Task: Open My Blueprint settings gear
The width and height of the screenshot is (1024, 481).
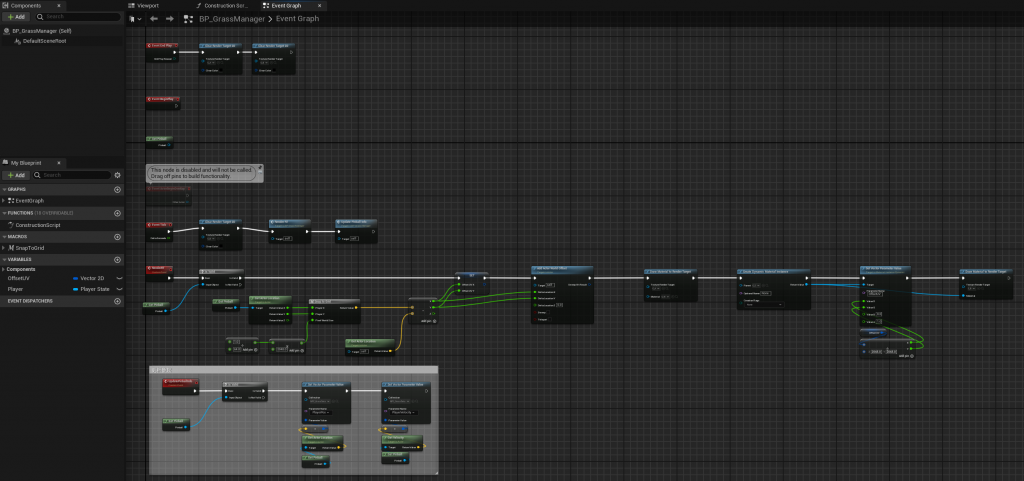Action: [x=117, y=174]
